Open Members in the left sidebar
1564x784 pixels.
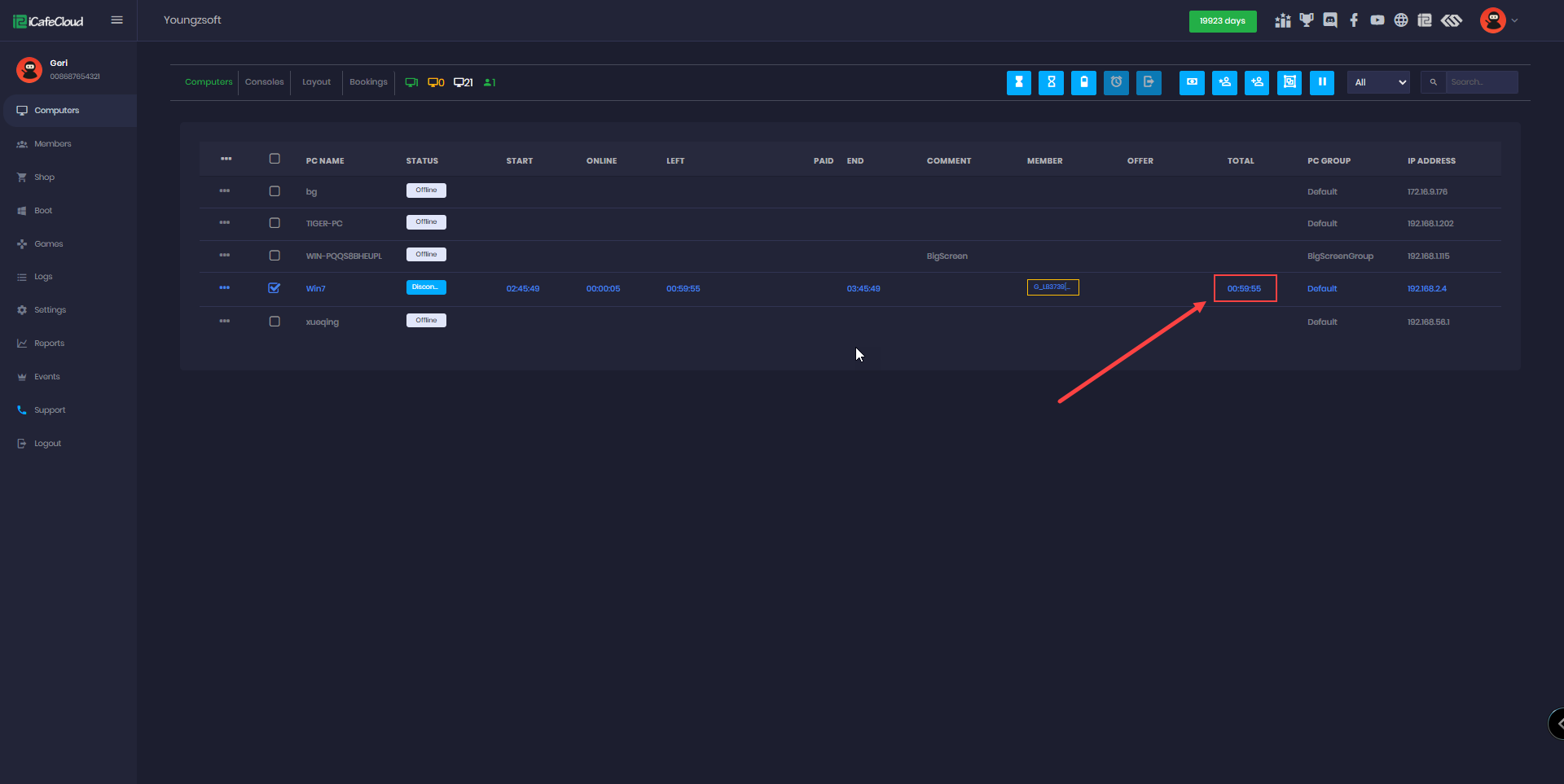click(x=52, y=144)
